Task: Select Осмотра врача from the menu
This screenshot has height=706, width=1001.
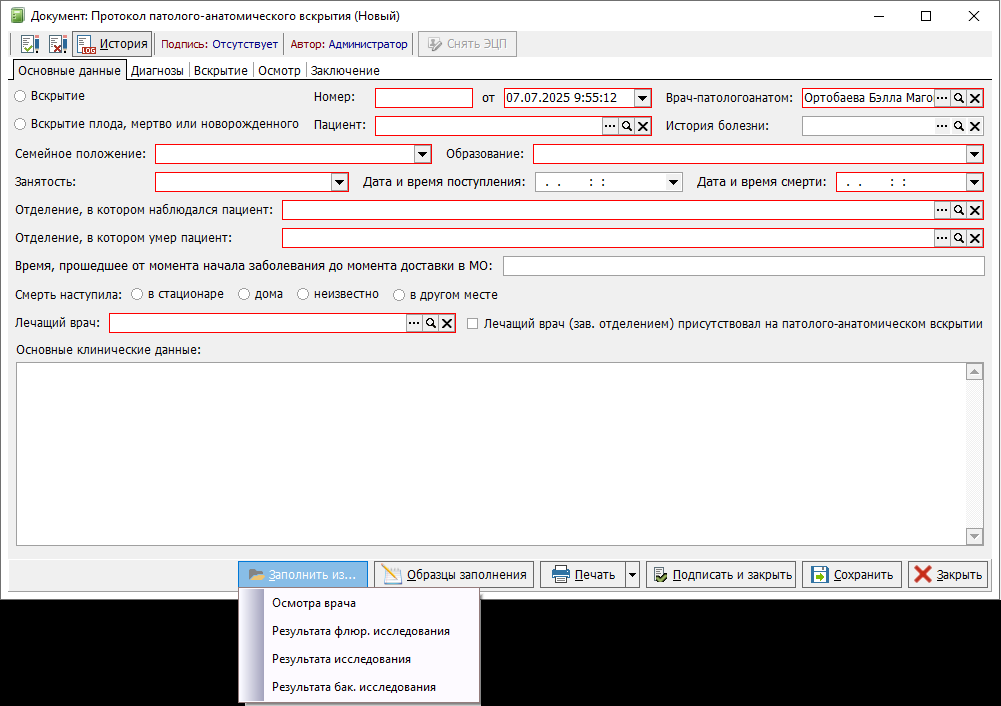Action: 359,603
